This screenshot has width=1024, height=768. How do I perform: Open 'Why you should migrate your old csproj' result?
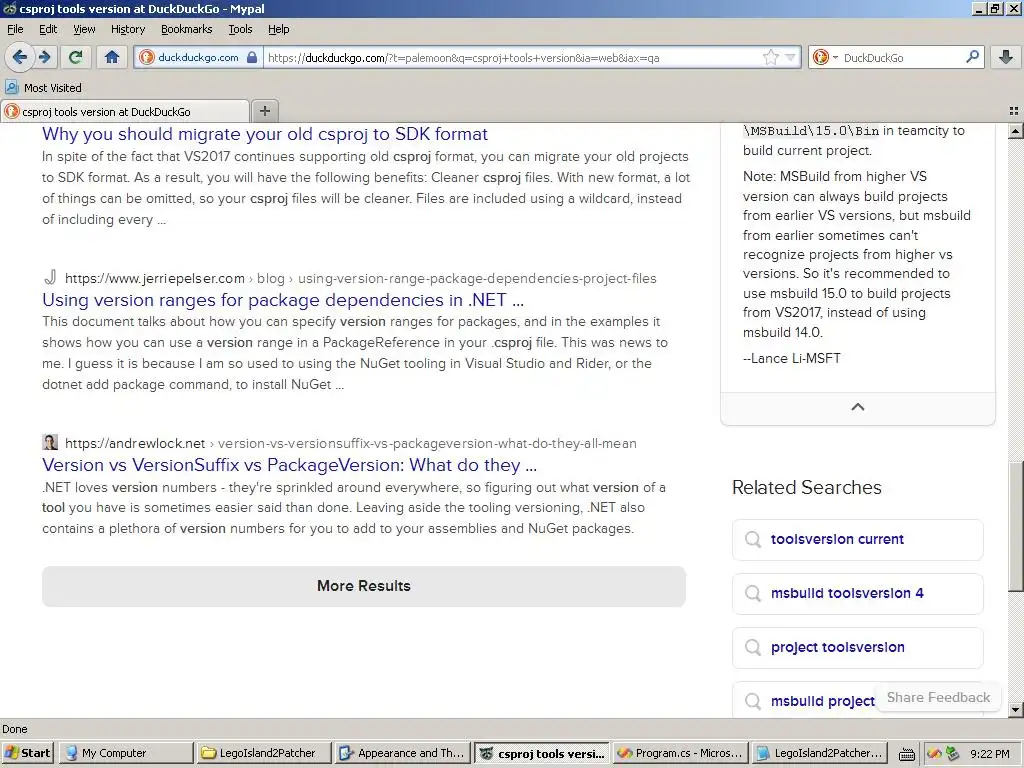click(x=264, y=134)
